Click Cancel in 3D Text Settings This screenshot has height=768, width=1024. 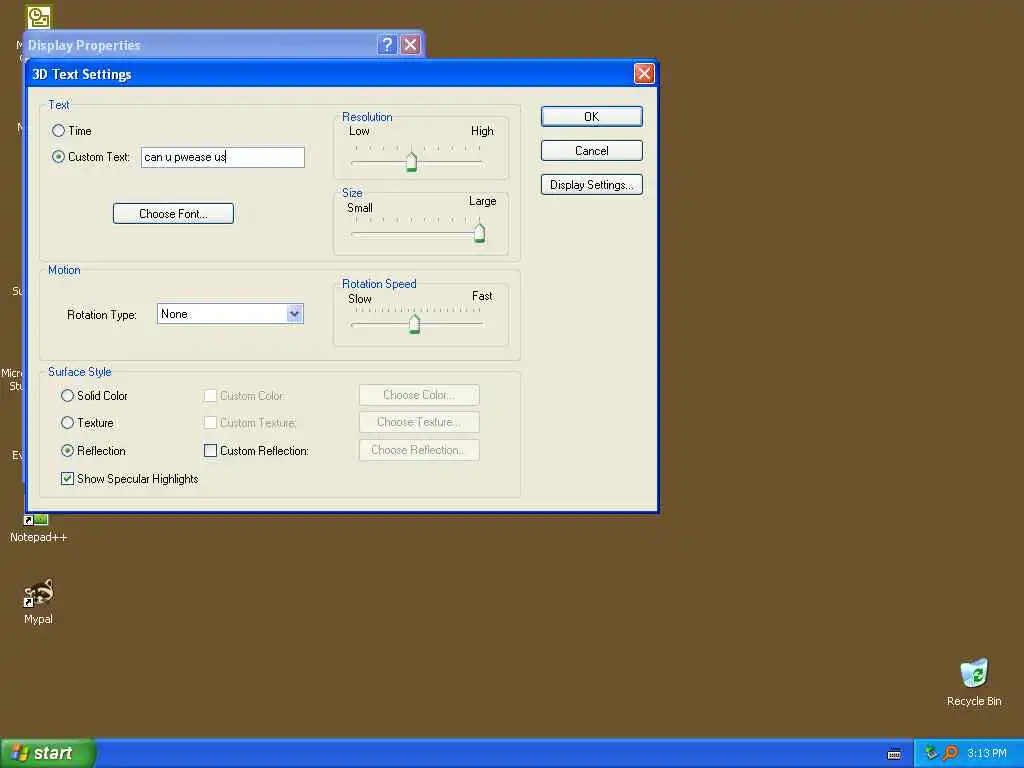(592, 151)
